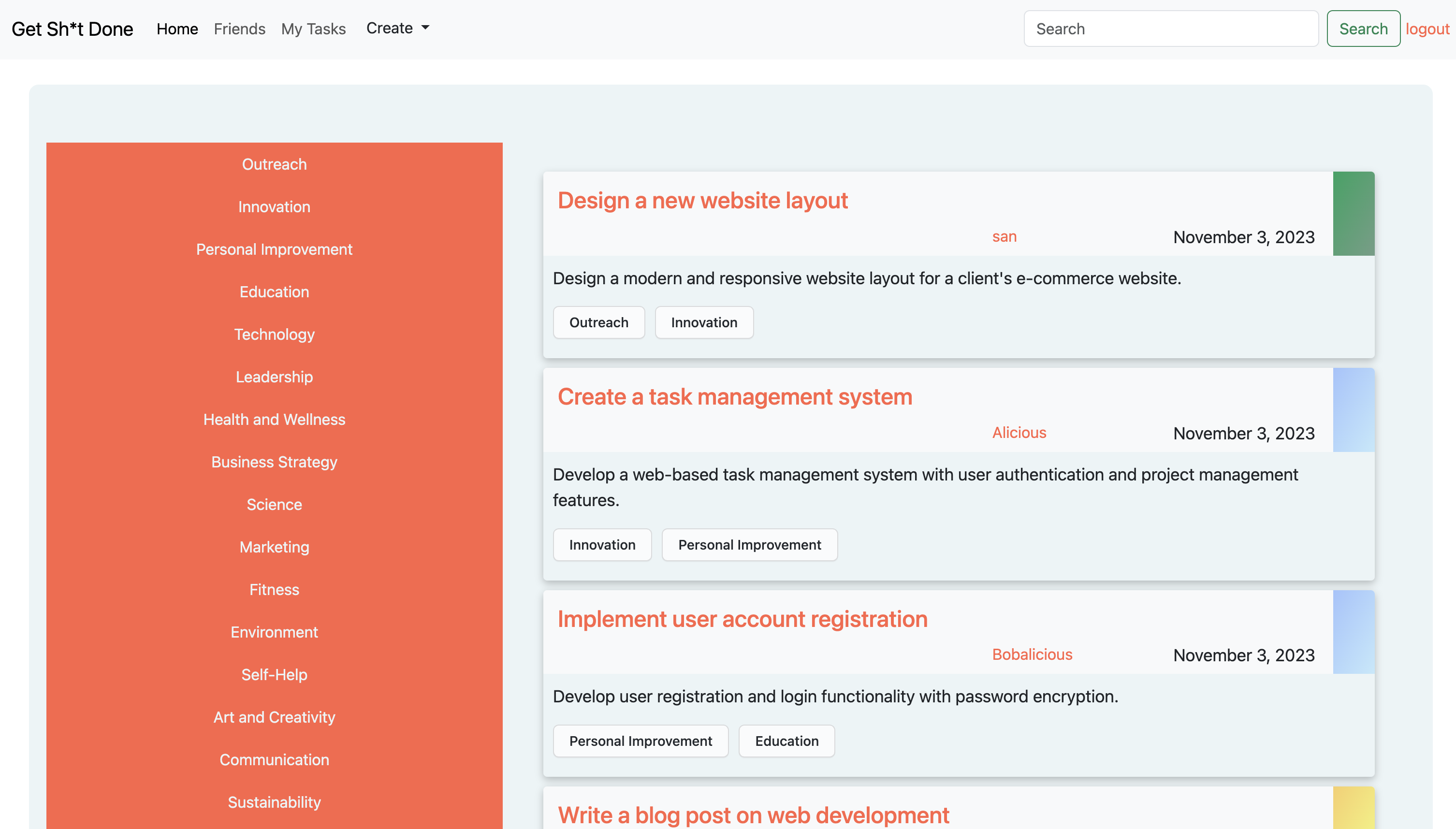1456x829 pixels.
Task: Filter by Health and Wellness category
Action: point(274,419)
